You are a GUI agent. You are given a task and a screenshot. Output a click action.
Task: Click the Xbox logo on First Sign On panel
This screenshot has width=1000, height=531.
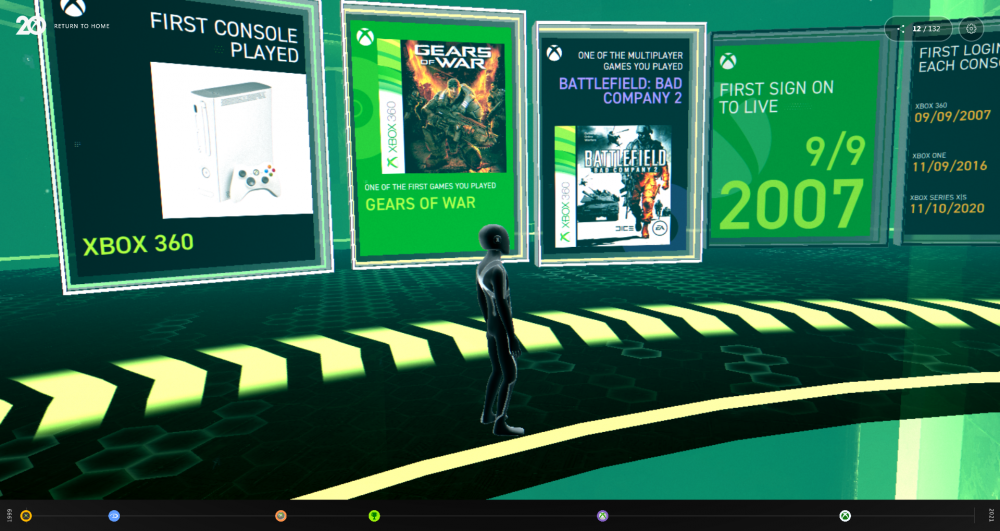pos(728,61)
